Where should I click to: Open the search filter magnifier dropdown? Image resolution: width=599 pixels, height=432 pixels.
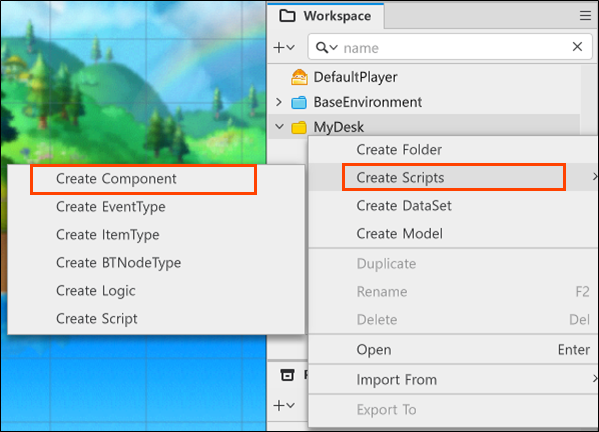tap(327, 47)
